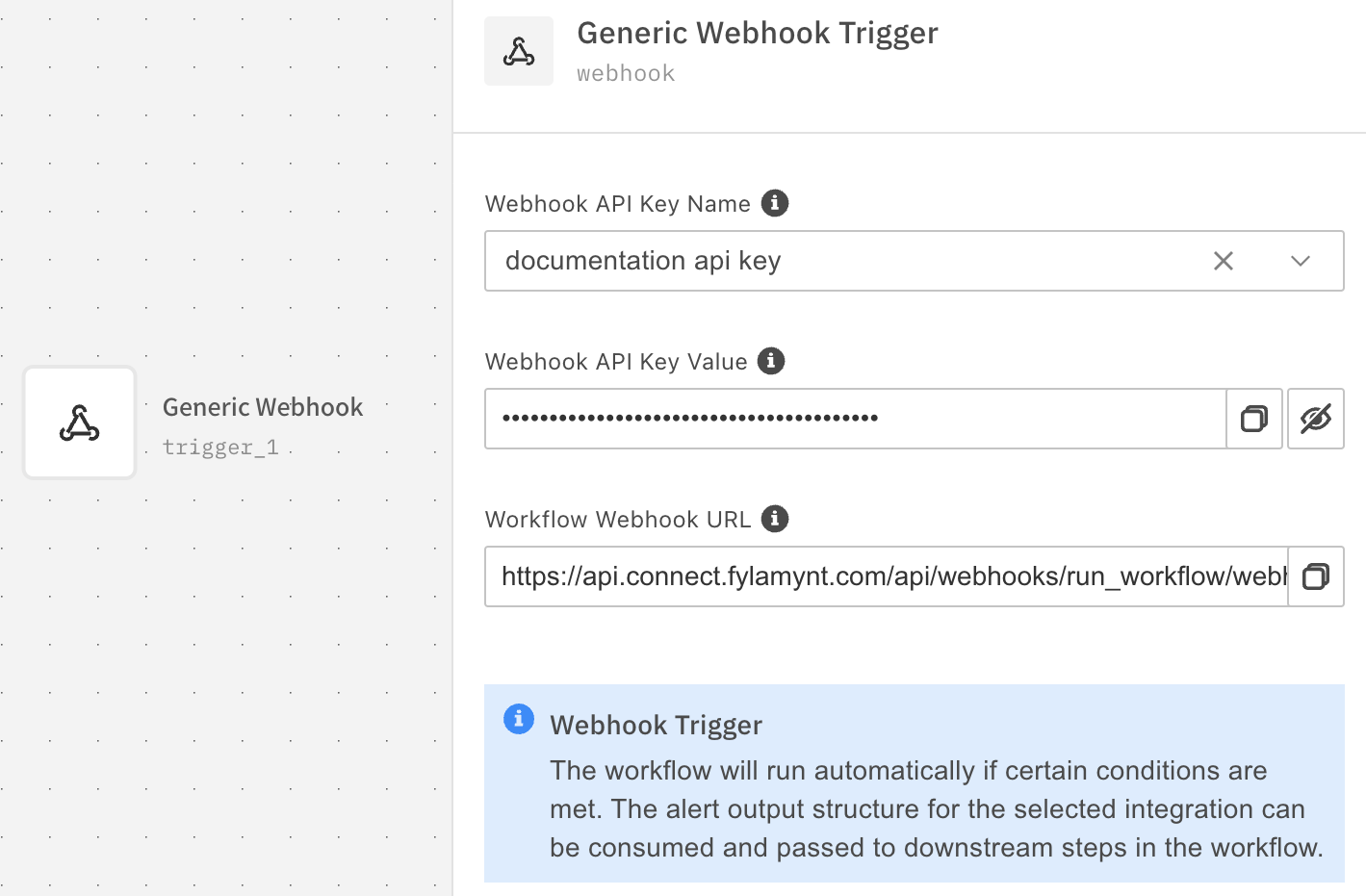The width and height of the screenshot is (1366, 896).
Task: Click the Generic Webhook Trigger panel title
Action: (758, 33)
